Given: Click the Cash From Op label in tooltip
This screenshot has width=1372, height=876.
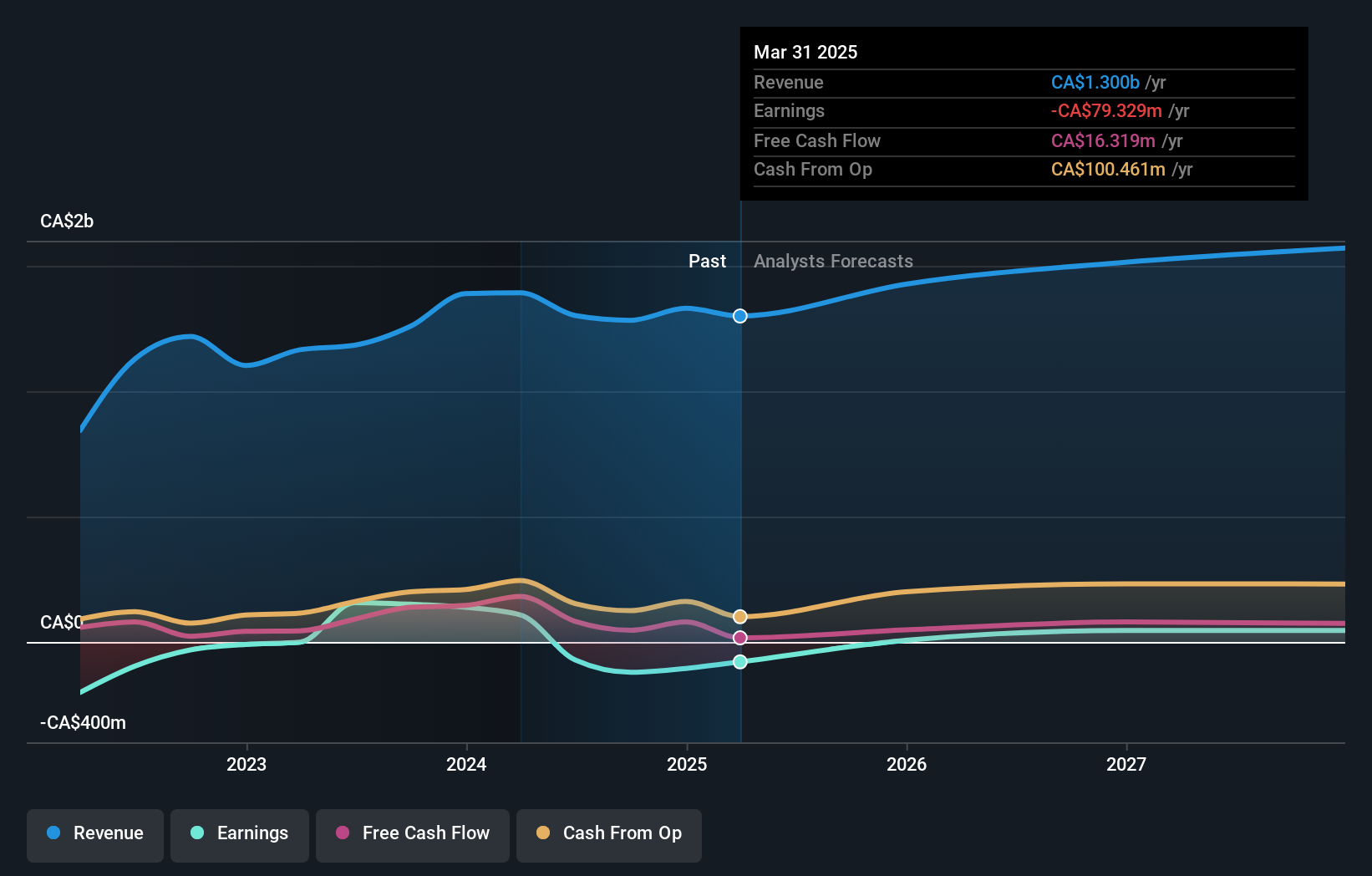Looking at the screenshot, I should pyautogui.click(x=813, y=169).
